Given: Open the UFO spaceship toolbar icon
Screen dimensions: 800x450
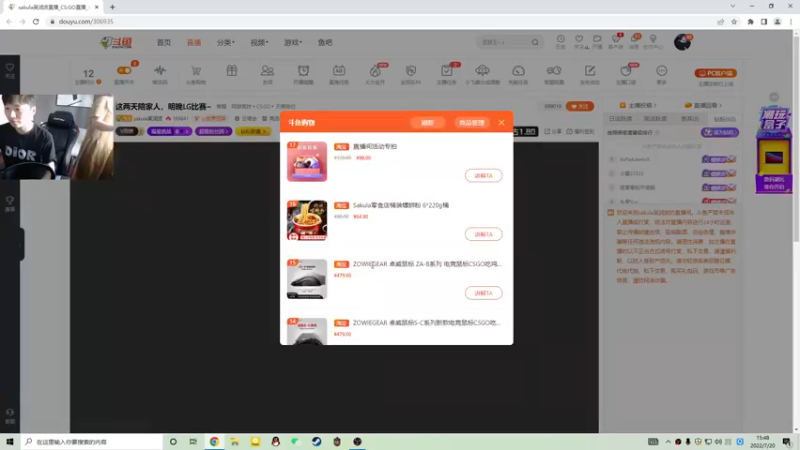Looking at the screenshot, I should [482, 70].
